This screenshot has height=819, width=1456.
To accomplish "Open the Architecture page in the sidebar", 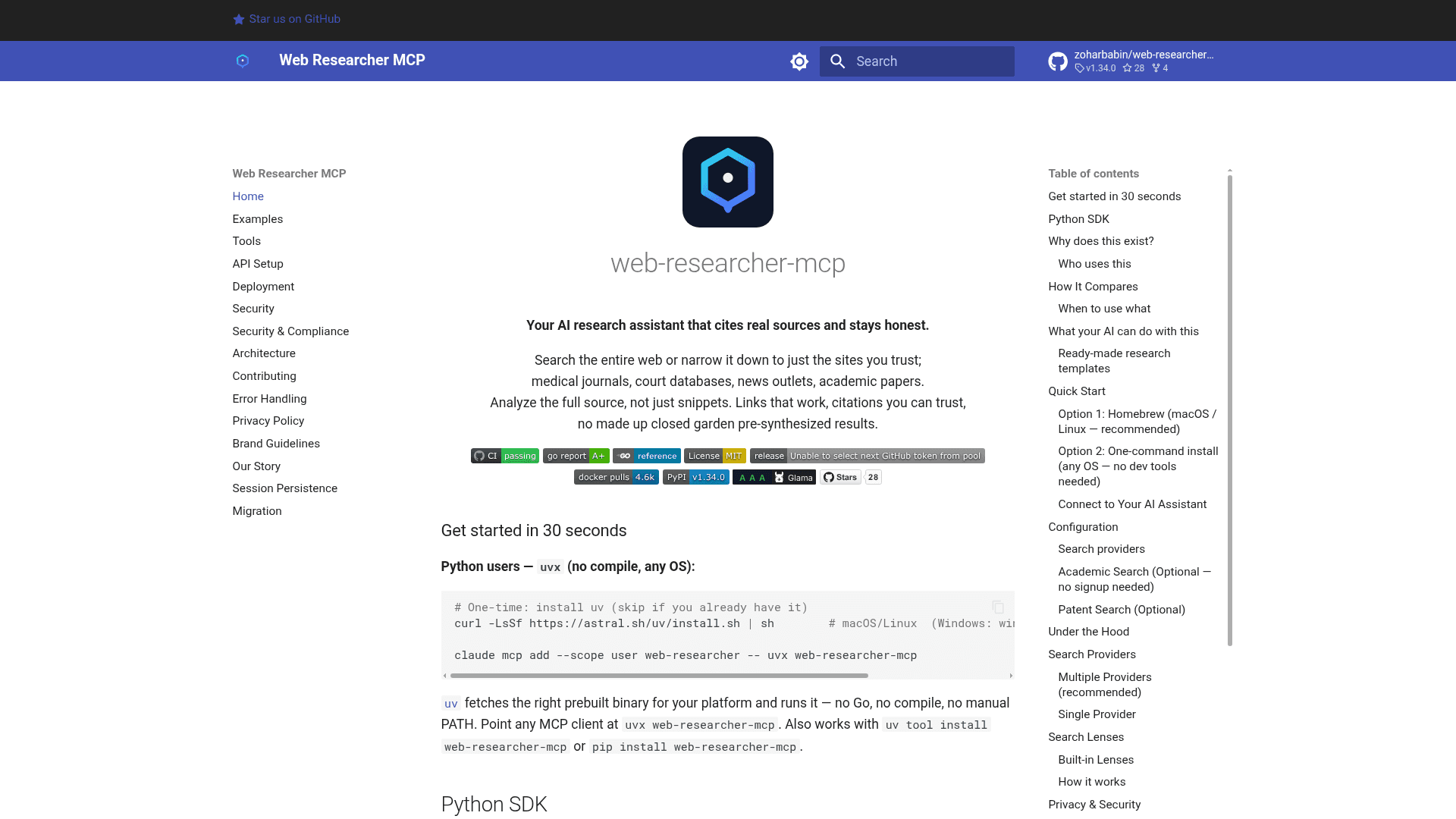I will (x=264, y=353).
